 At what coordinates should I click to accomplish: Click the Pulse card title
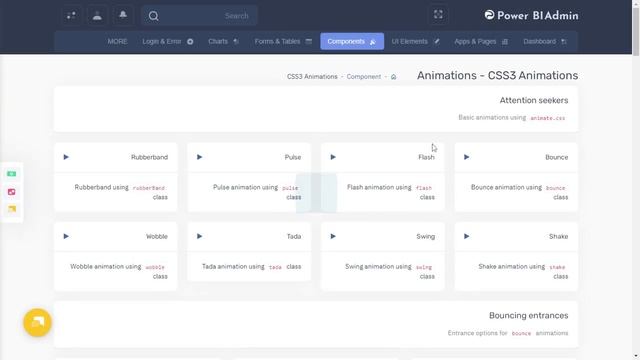tap(293, 157)
